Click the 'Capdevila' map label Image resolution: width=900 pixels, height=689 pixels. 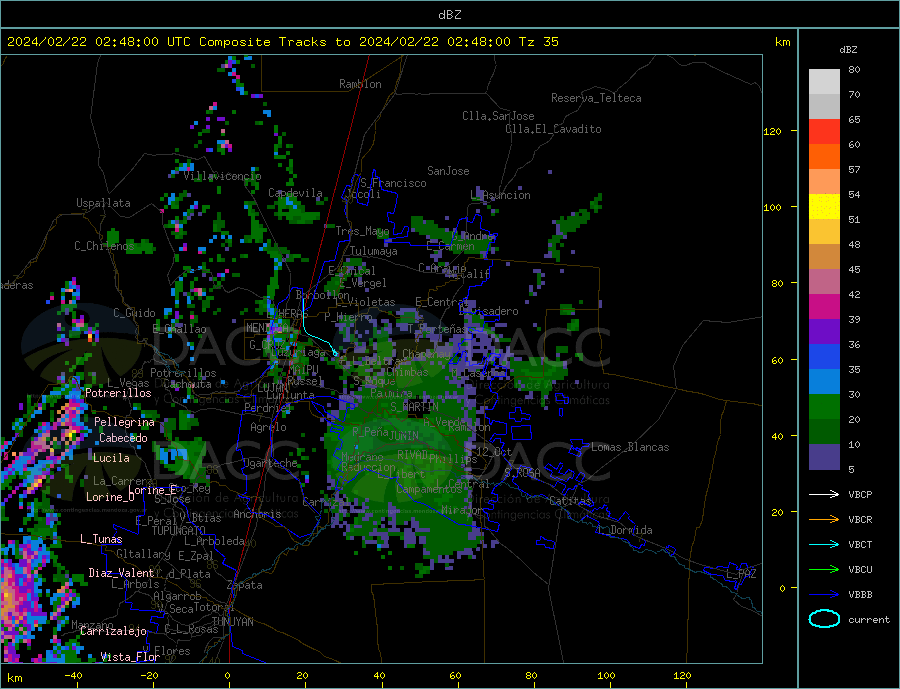coord(295,193)
